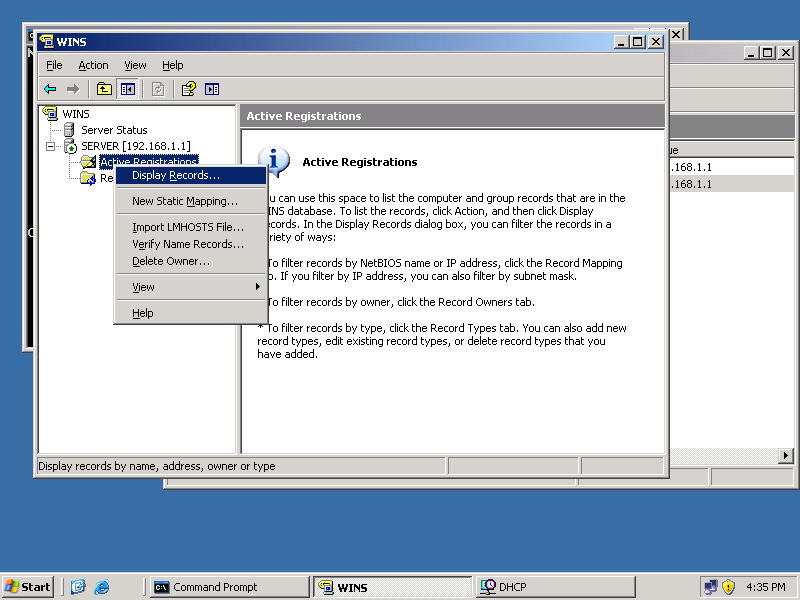Click the Back arrow toolbar icon
The height and width of the screenshot is (600, 800).
point(50,89)
